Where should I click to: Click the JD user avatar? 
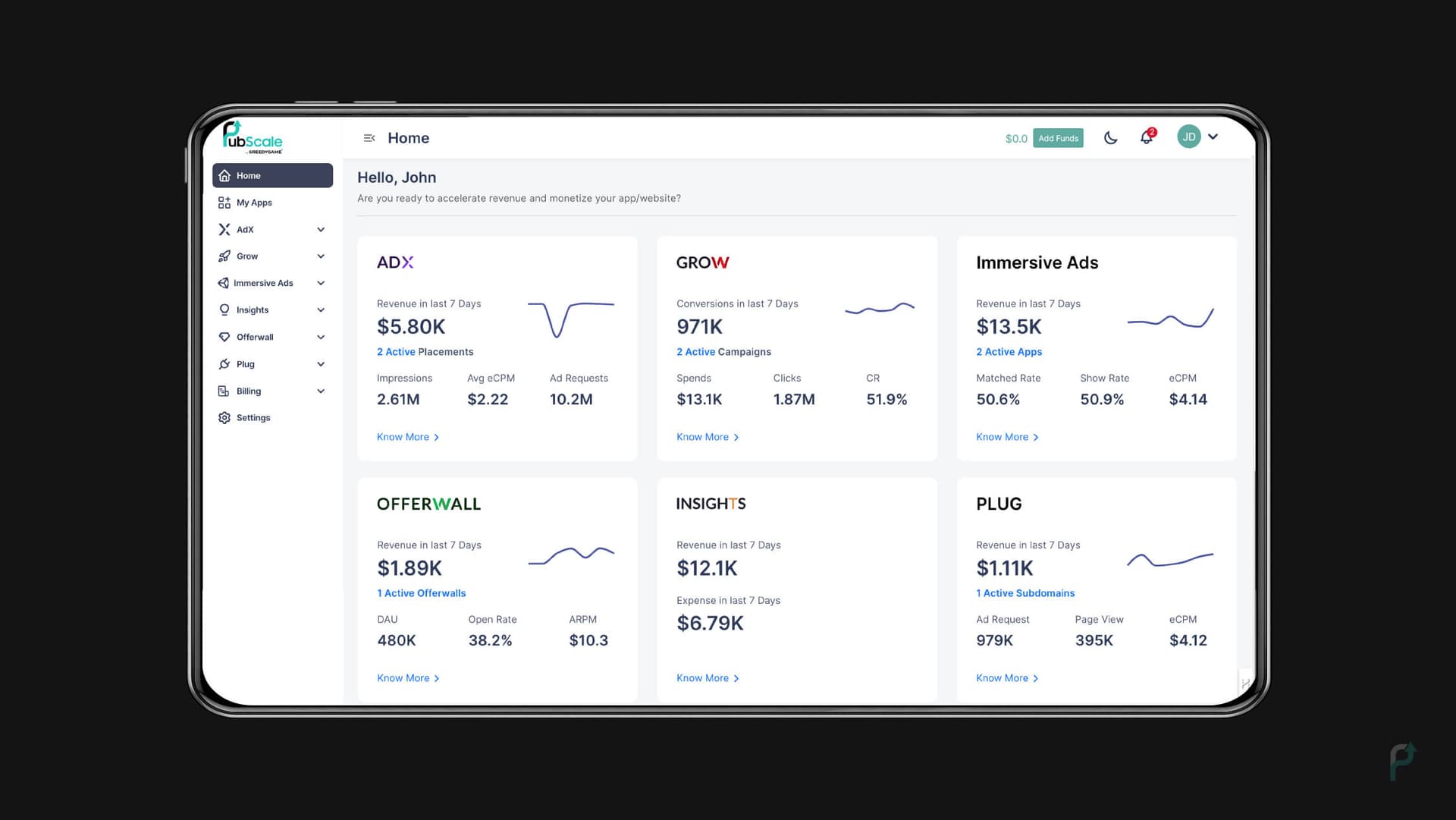click(1188, 137)
